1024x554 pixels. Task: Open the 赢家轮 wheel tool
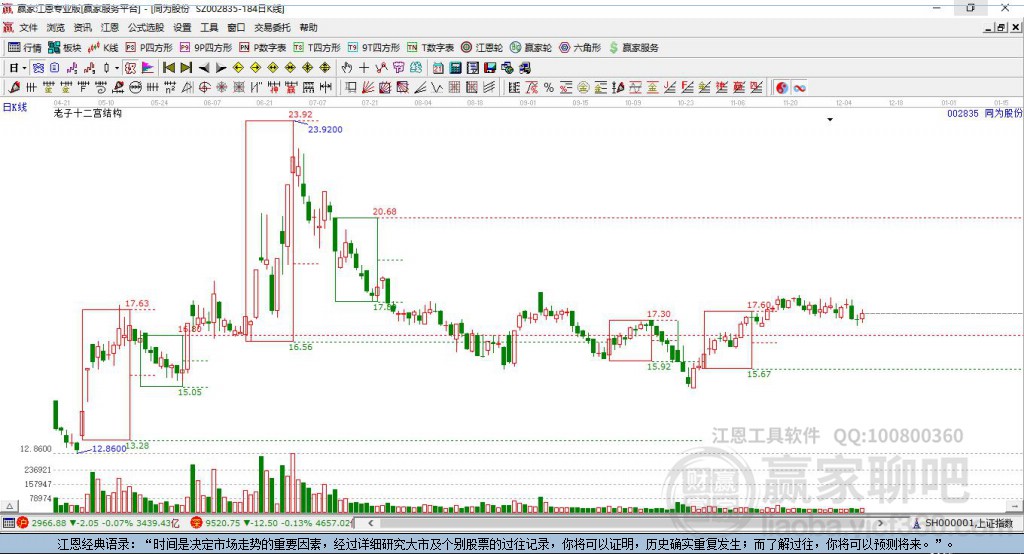[x=531, y=48]
